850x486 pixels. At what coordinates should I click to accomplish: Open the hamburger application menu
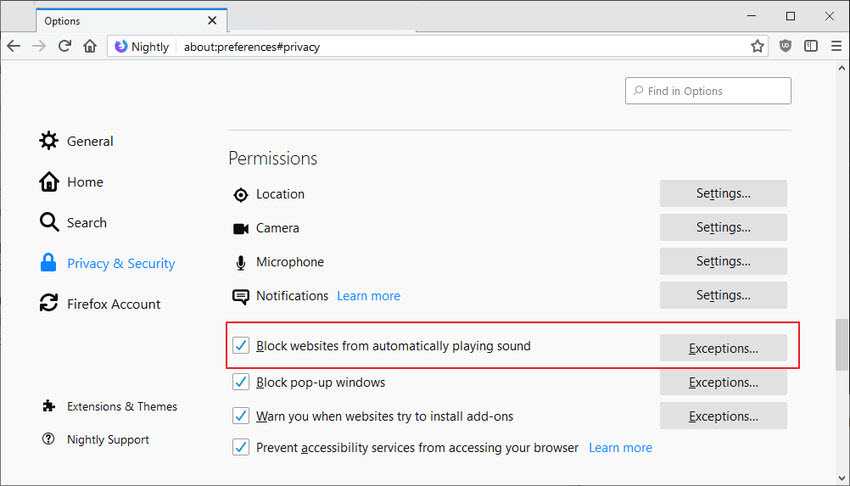[836, 47]
